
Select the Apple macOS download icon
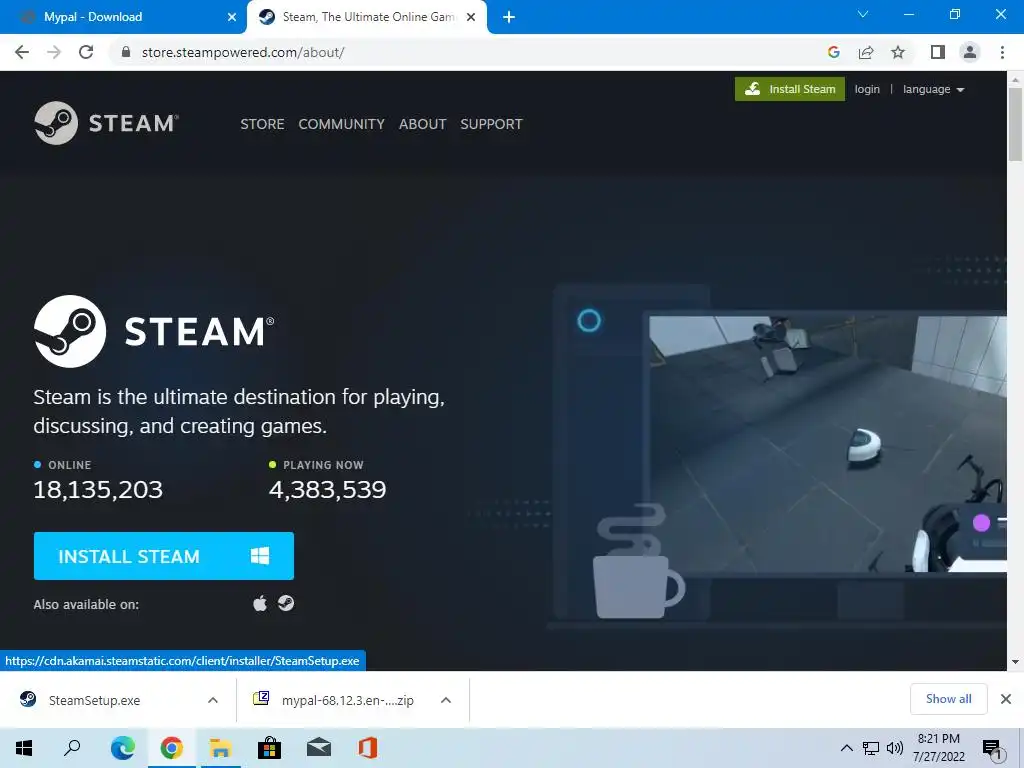[260, 603]
